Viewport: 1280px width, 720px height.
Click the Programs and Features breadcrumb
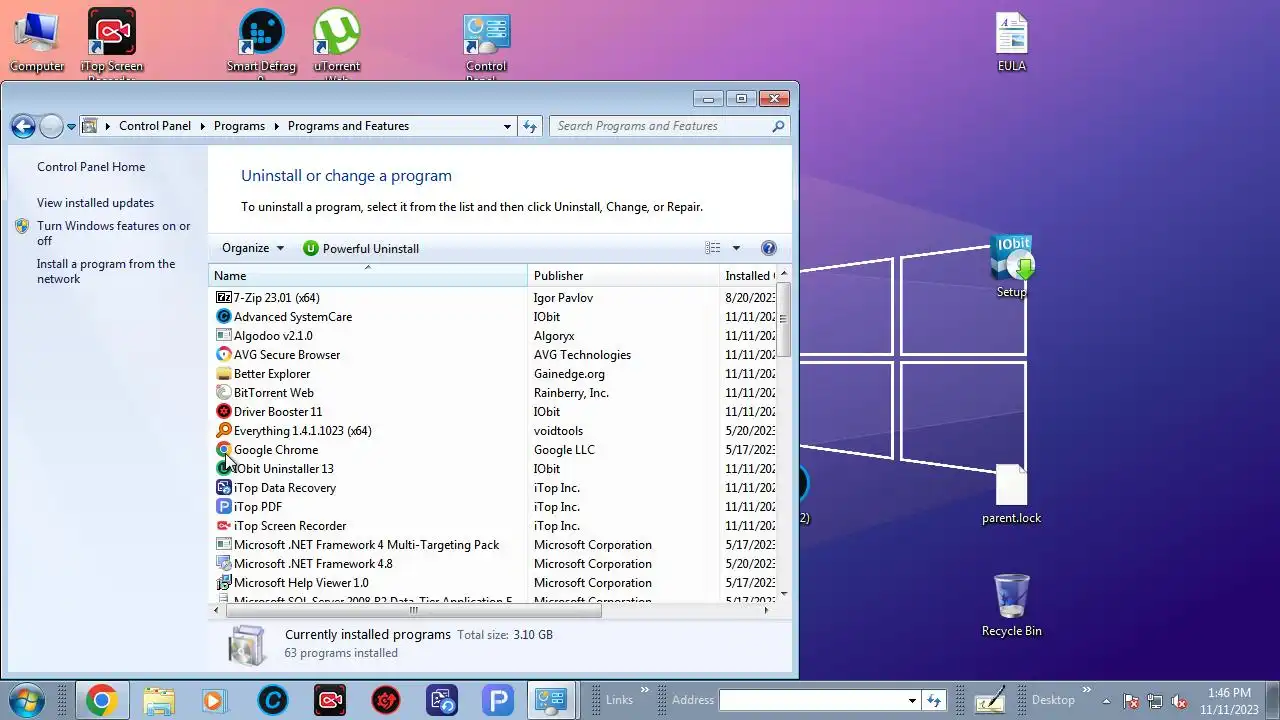(348, 126)
